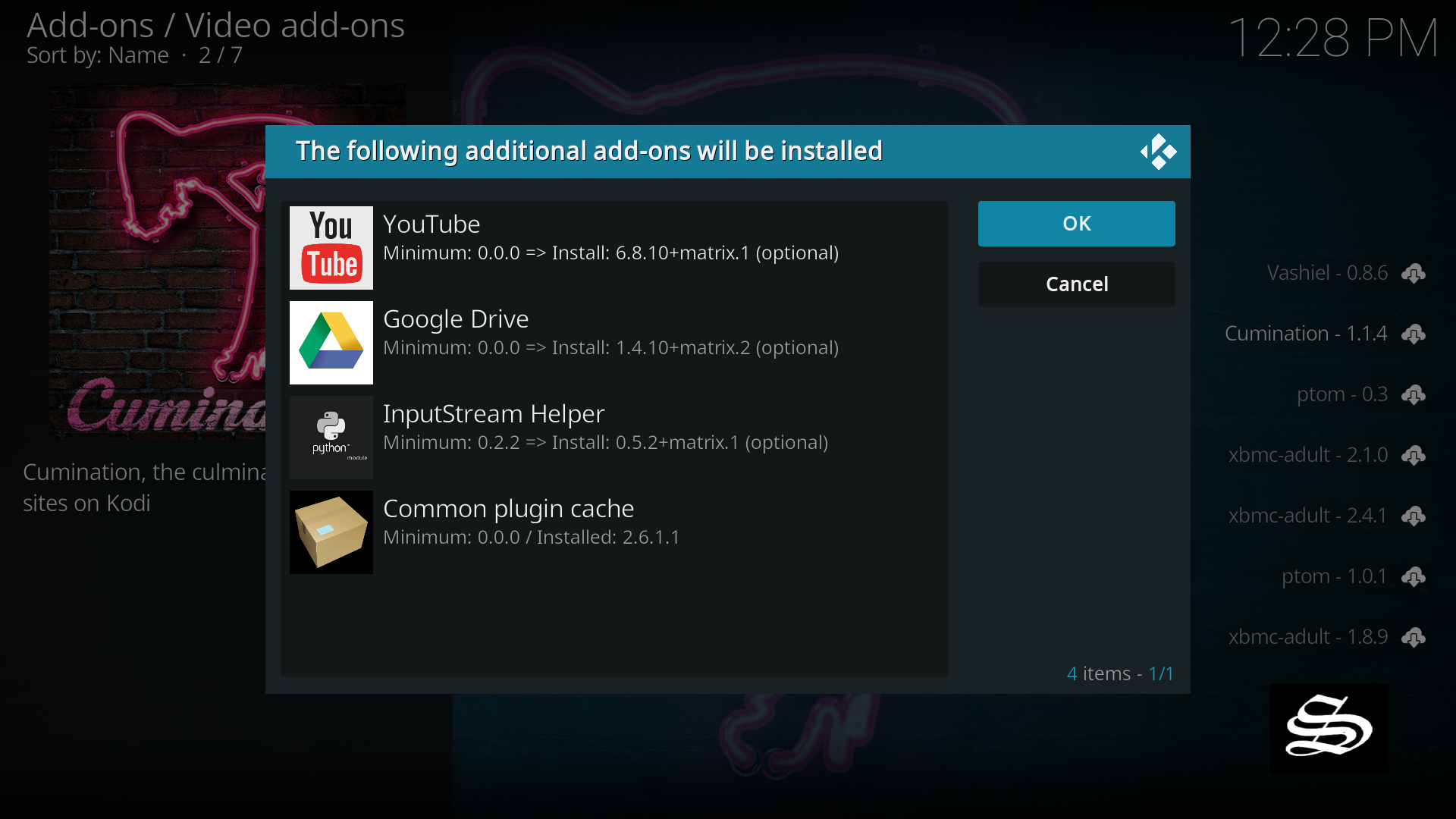This screenshot has width=1456, height=819.
Task: Click the repository logo at bottom right
Action: pos(1329,728)
